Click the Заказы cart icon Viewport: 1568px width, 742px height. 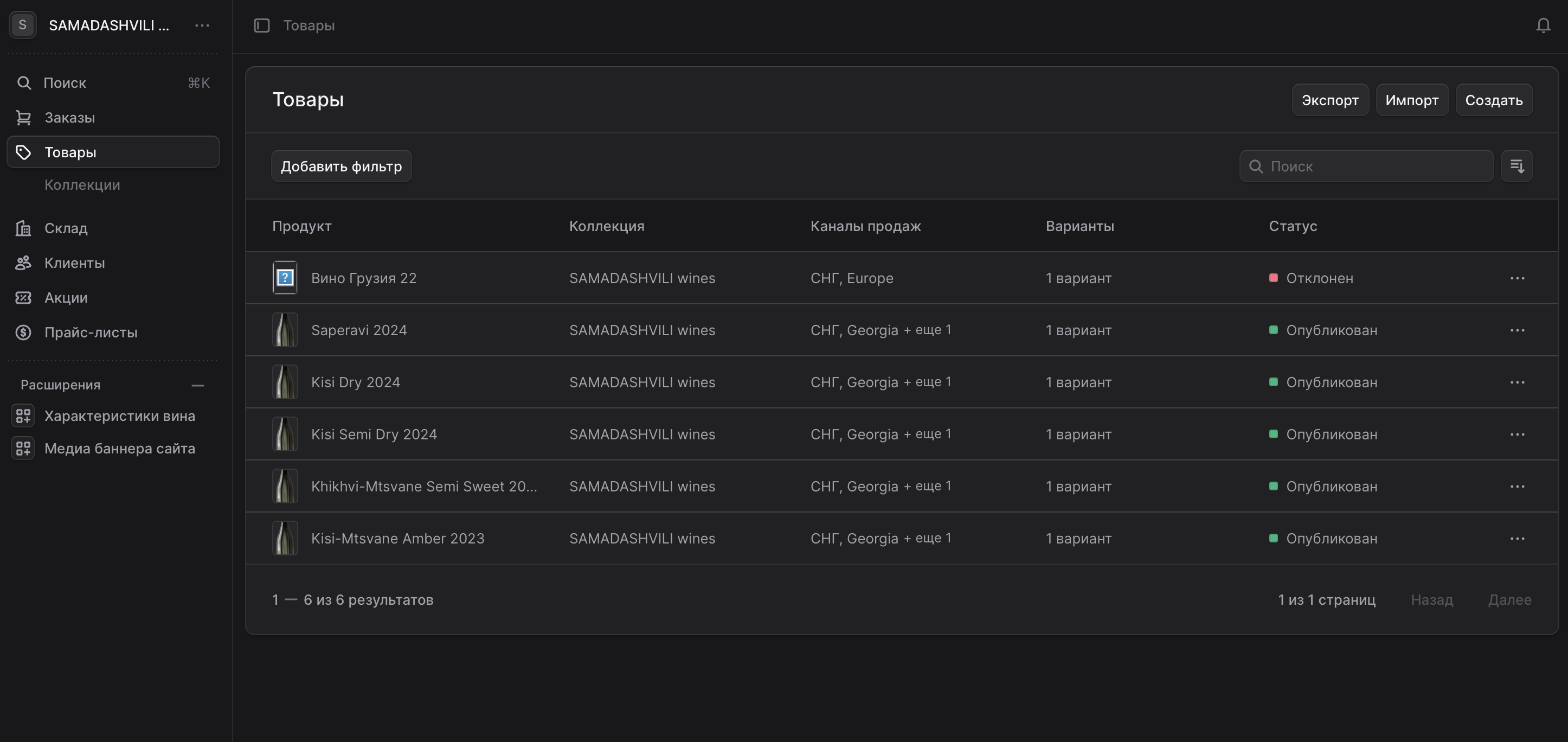[24, 118]
